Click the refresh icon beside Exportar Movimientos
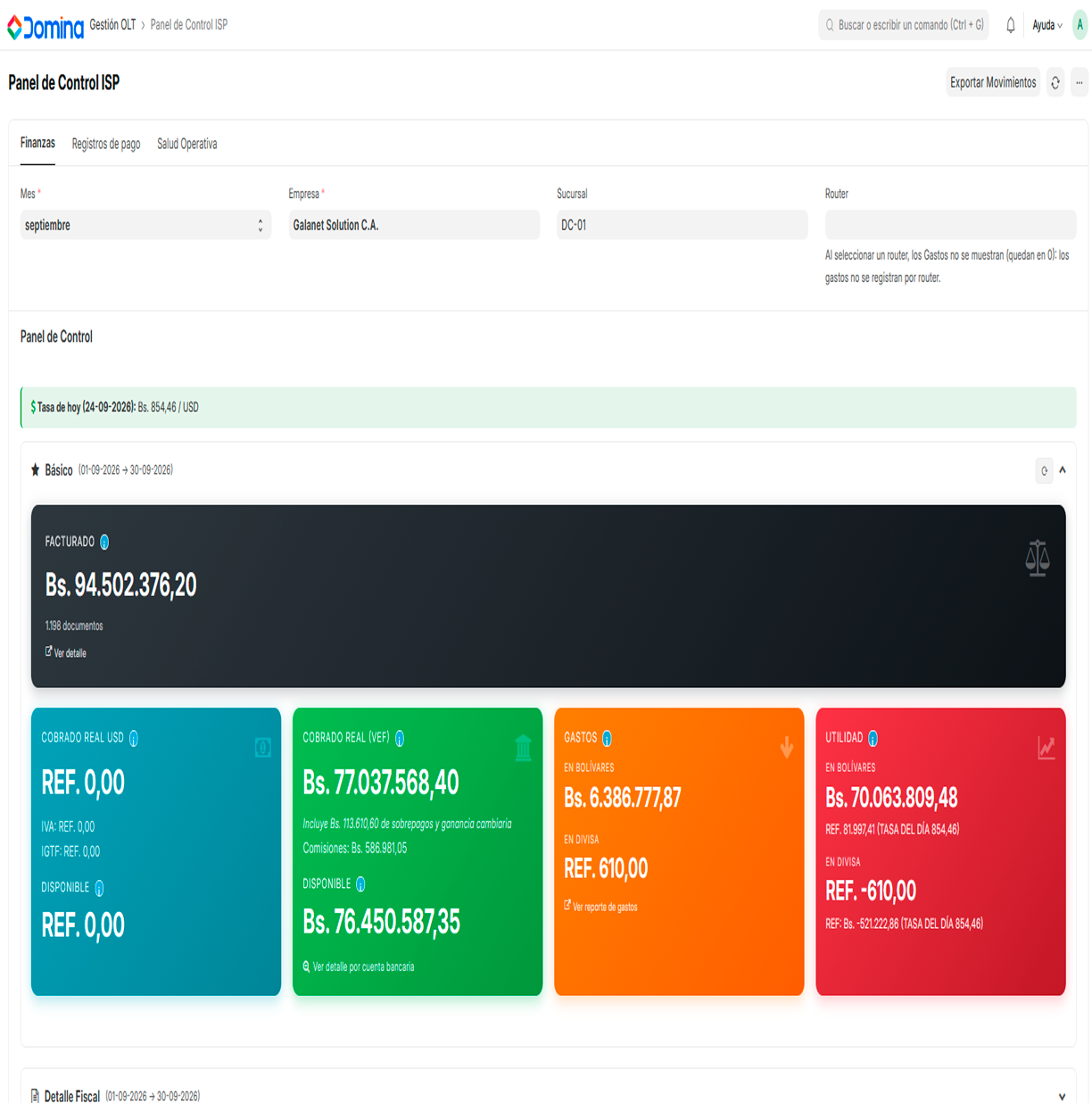This screenshot has height=1103, width=1092. click(x=1055, y=82)
